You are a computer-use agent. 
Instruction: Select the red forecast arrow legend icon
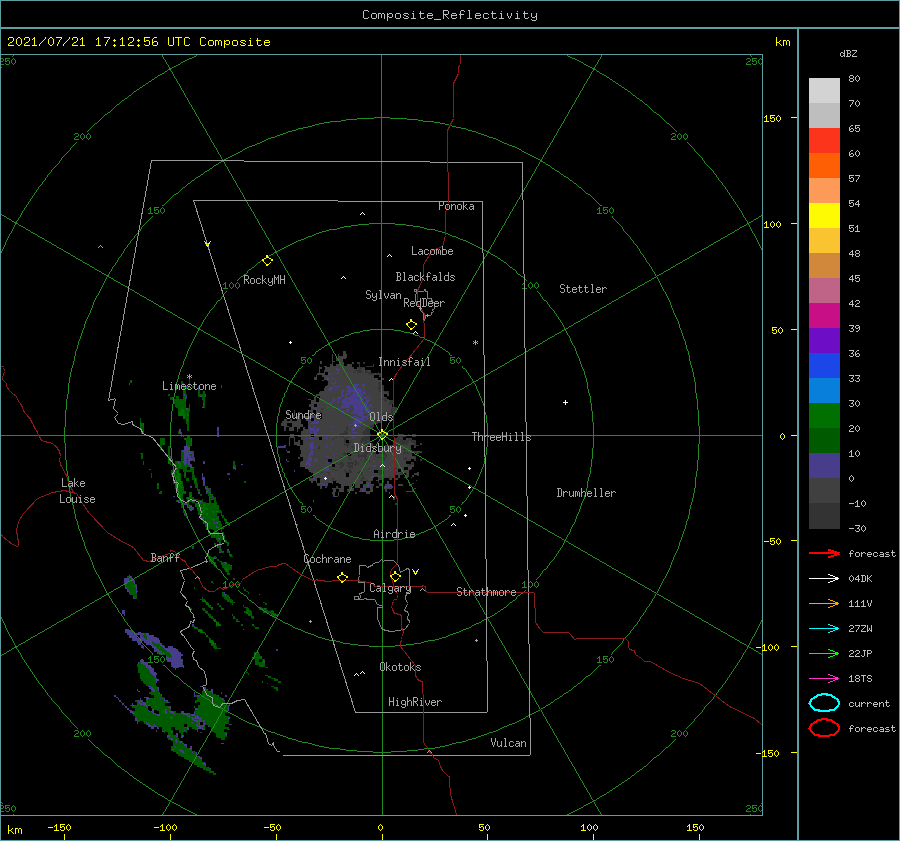pos(824,553)
